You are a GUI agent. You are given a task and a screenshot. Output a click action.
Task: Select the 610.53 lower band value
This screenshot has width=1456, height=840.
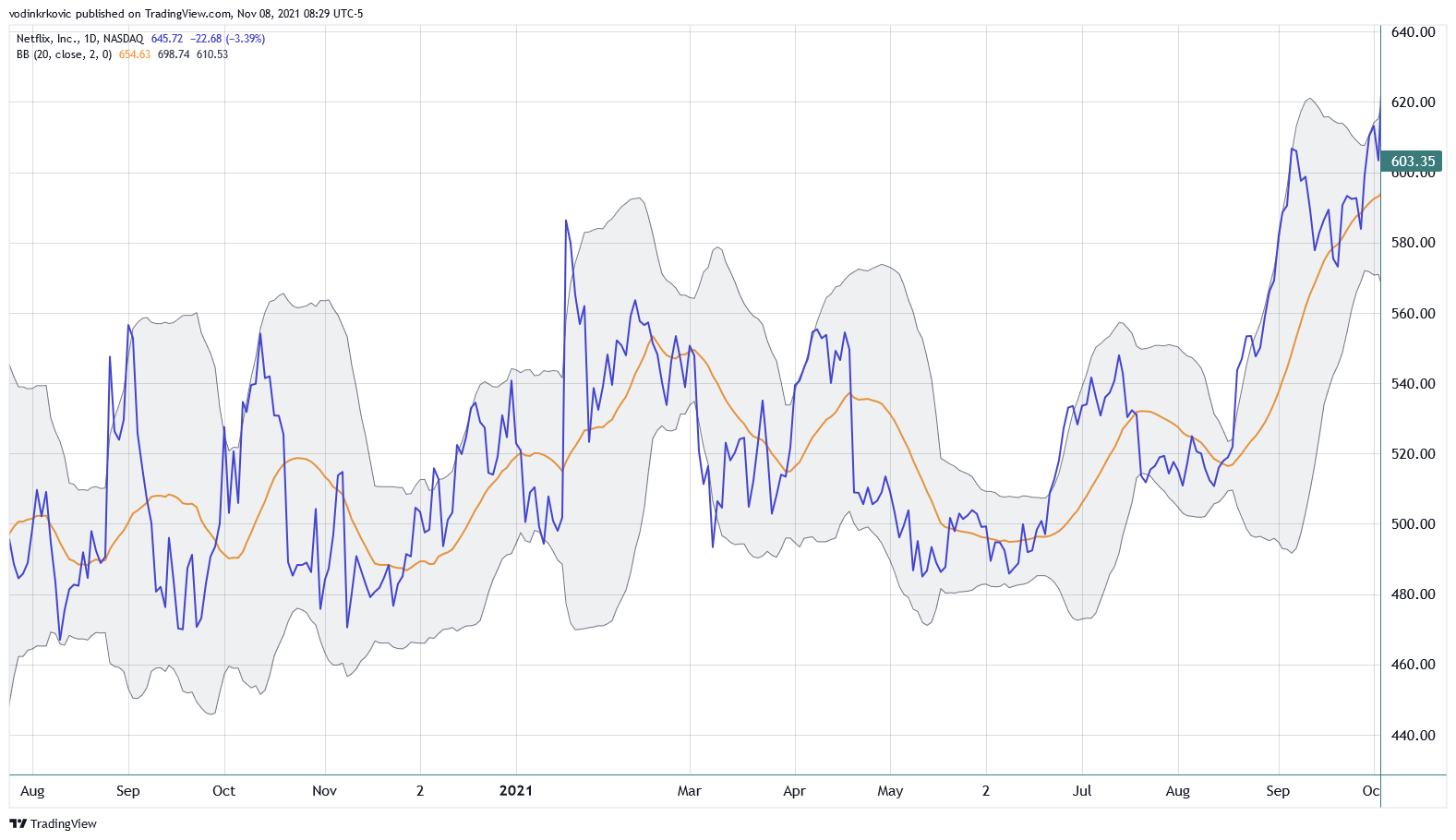(x=212, y=54)
